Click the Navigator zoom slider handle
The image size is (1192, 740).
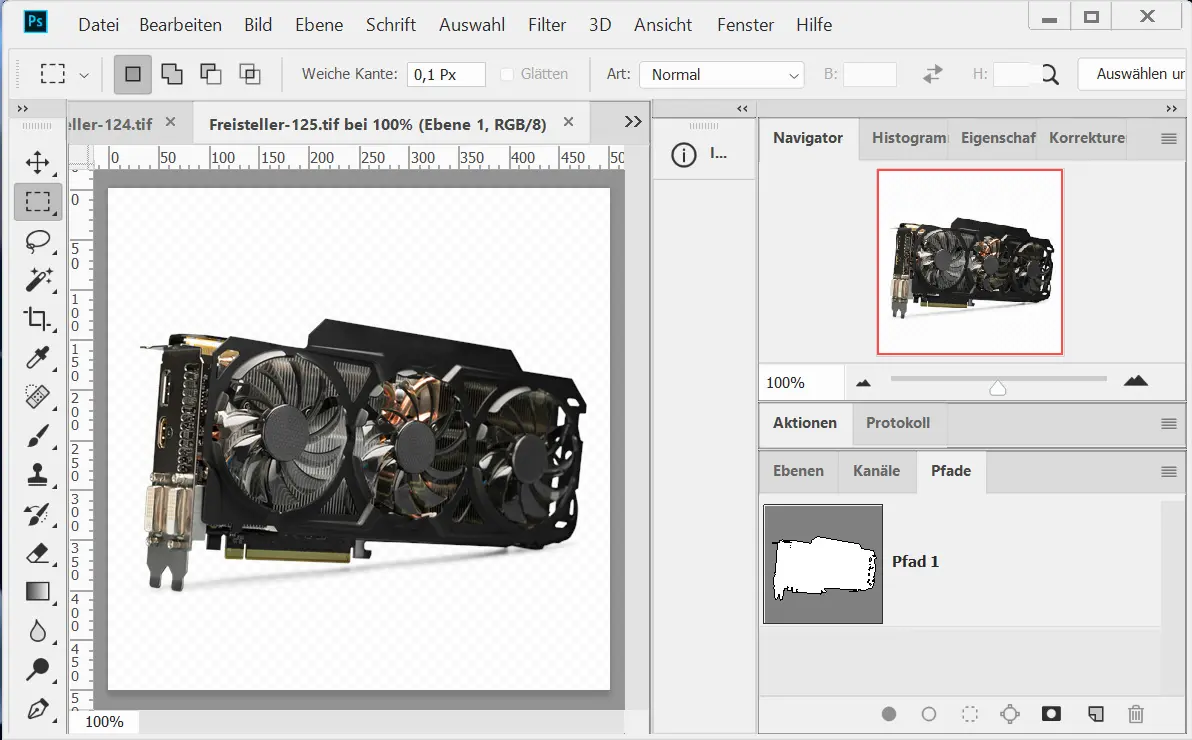tap(997, 388)
